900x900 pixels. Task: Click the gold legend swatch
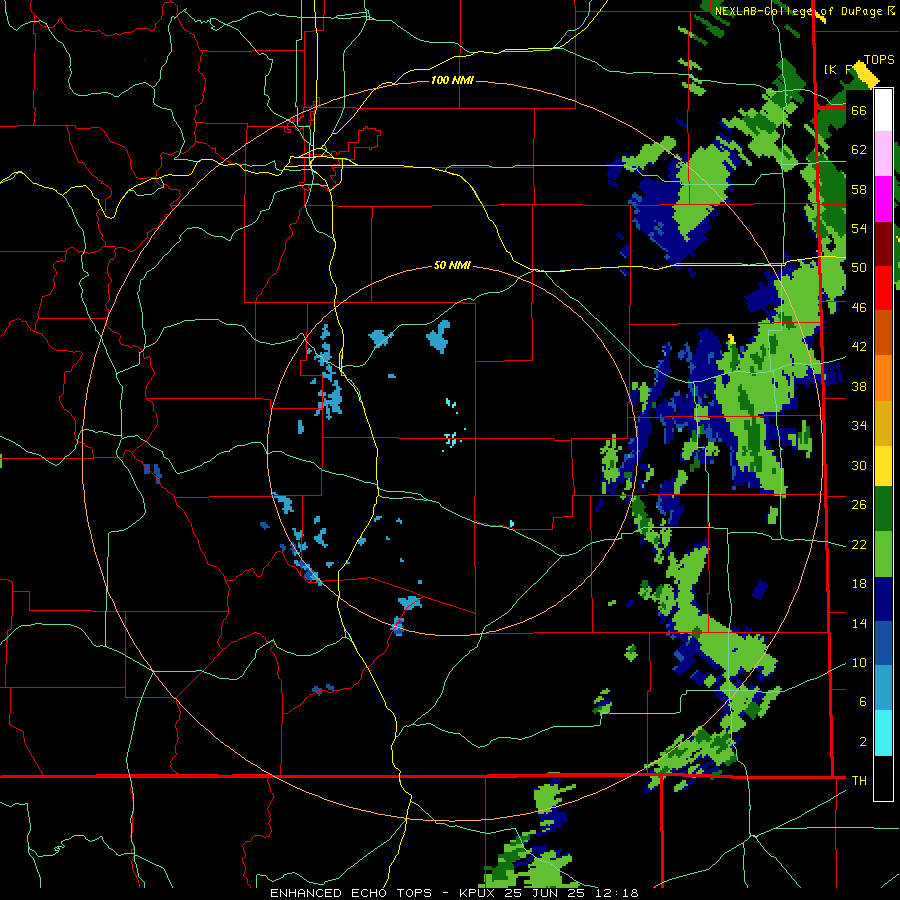pos(883,424)
